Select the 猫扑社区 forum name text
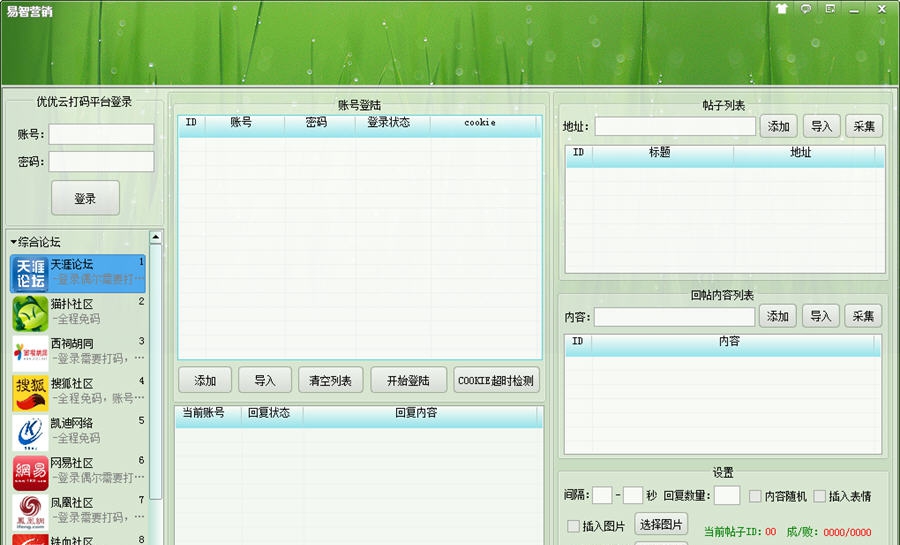900x545 pixels. click(72, 304)
